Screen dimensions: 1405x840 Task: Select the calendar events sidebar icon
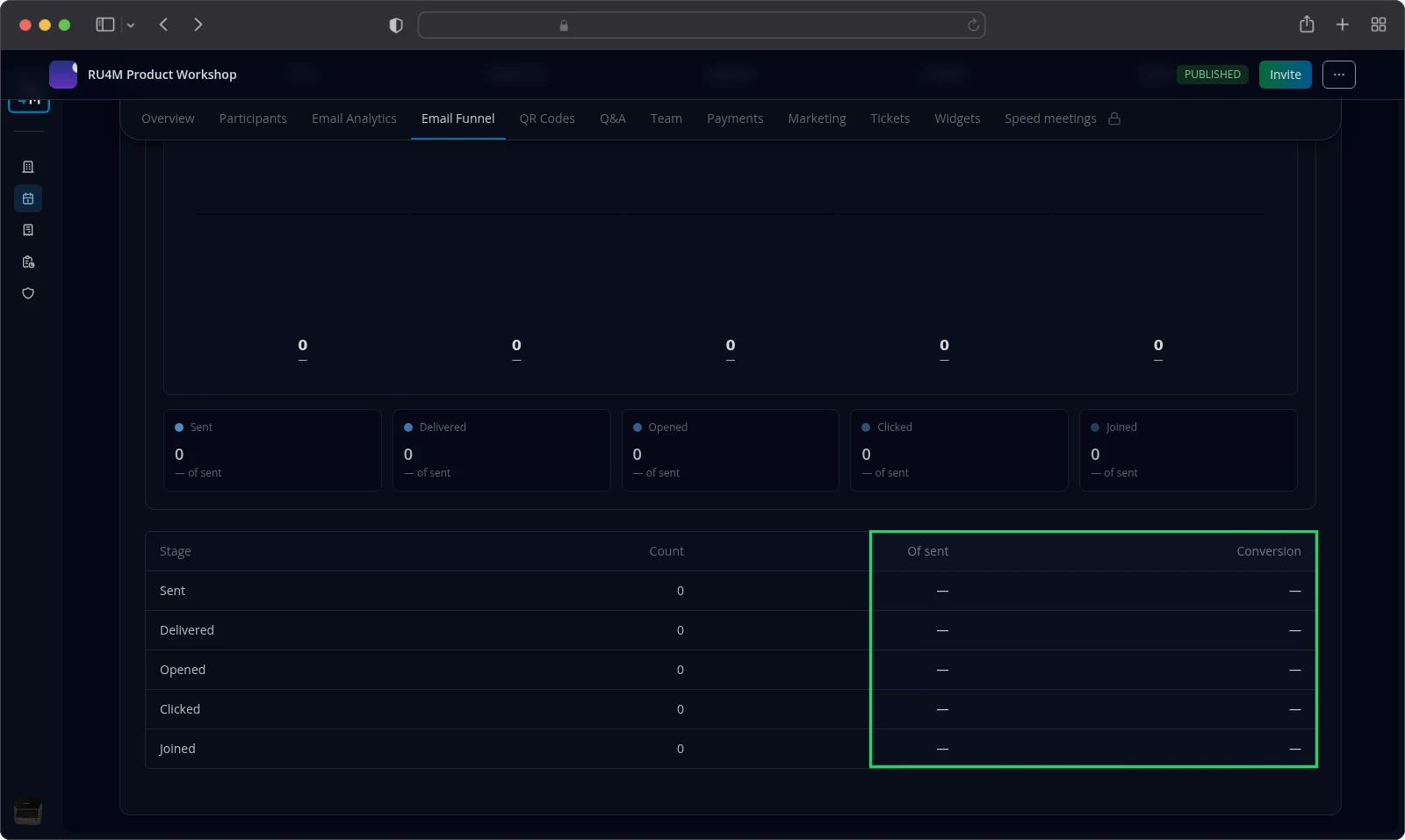point(28,198)
